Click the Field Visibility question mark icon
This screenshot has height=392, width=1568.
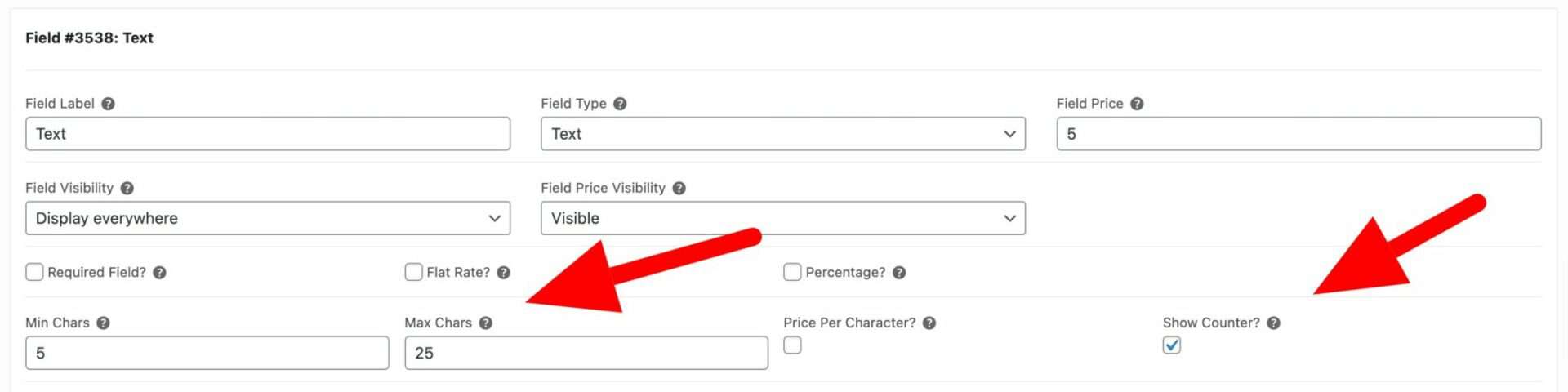[127, 188]
